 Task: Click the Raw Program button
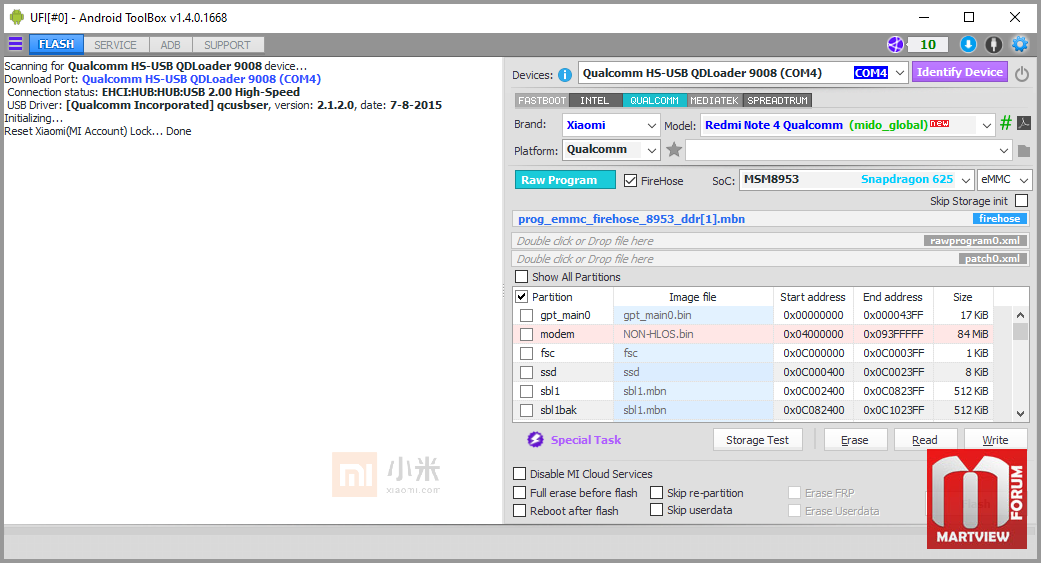pyautogui.click(x=565, y=180)
